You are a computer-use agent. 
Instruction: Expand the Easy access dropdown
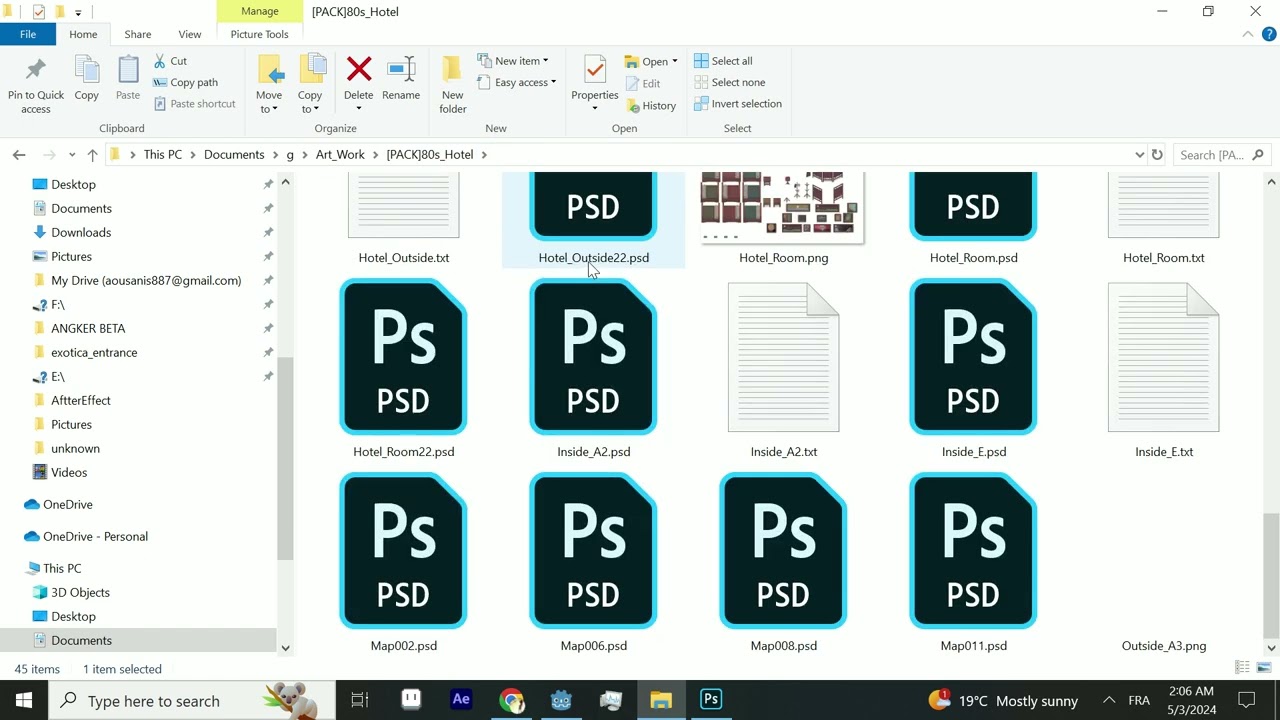(x=516, y=83)
